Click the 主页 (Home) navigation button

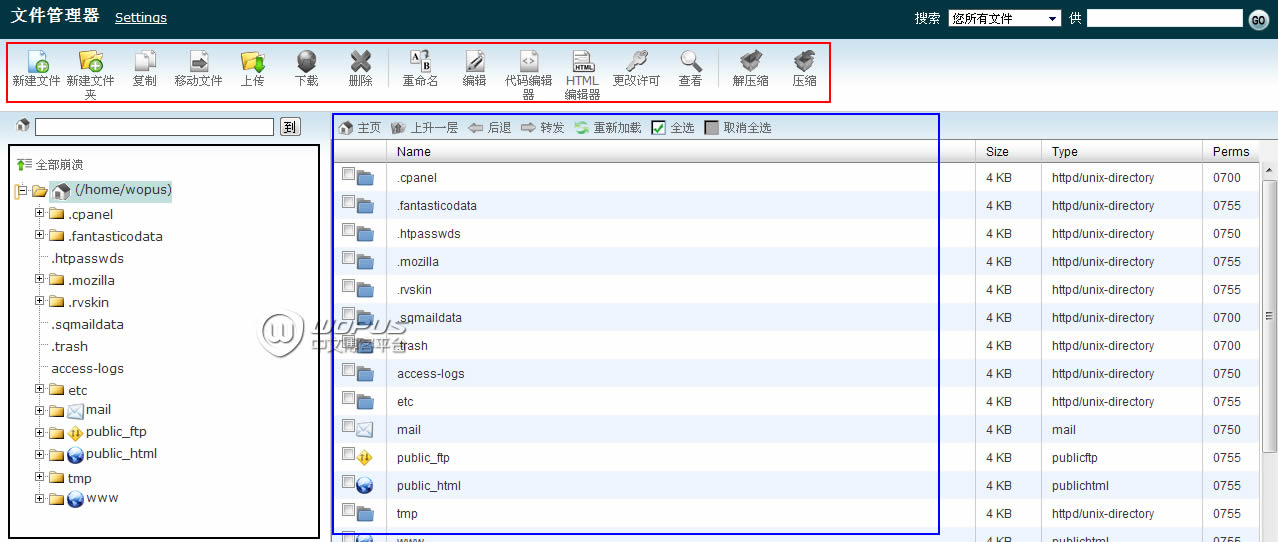[x=360, y=128]
